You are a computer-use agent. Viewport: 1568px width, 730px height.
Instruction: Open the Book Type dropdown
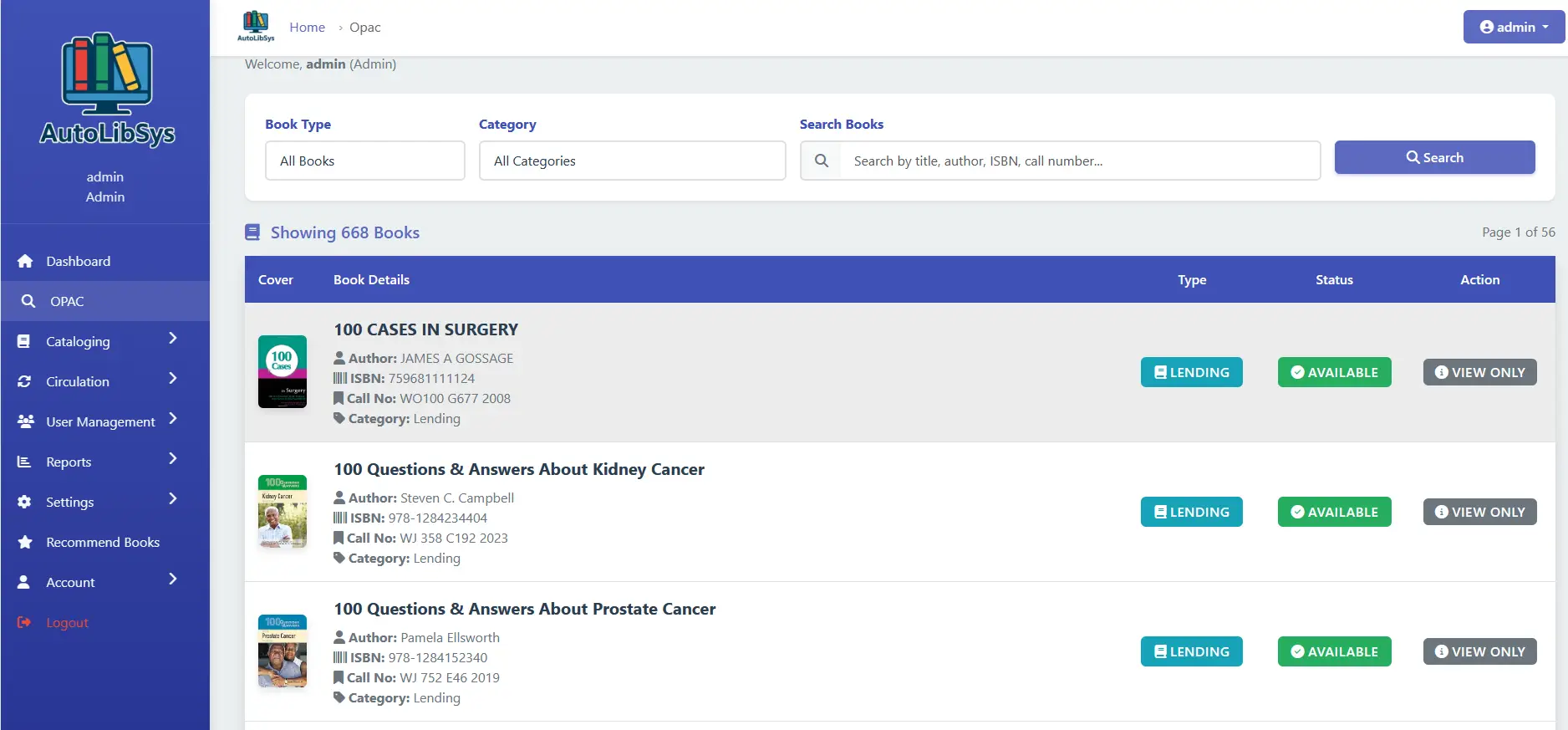click(x=364, y=161)
